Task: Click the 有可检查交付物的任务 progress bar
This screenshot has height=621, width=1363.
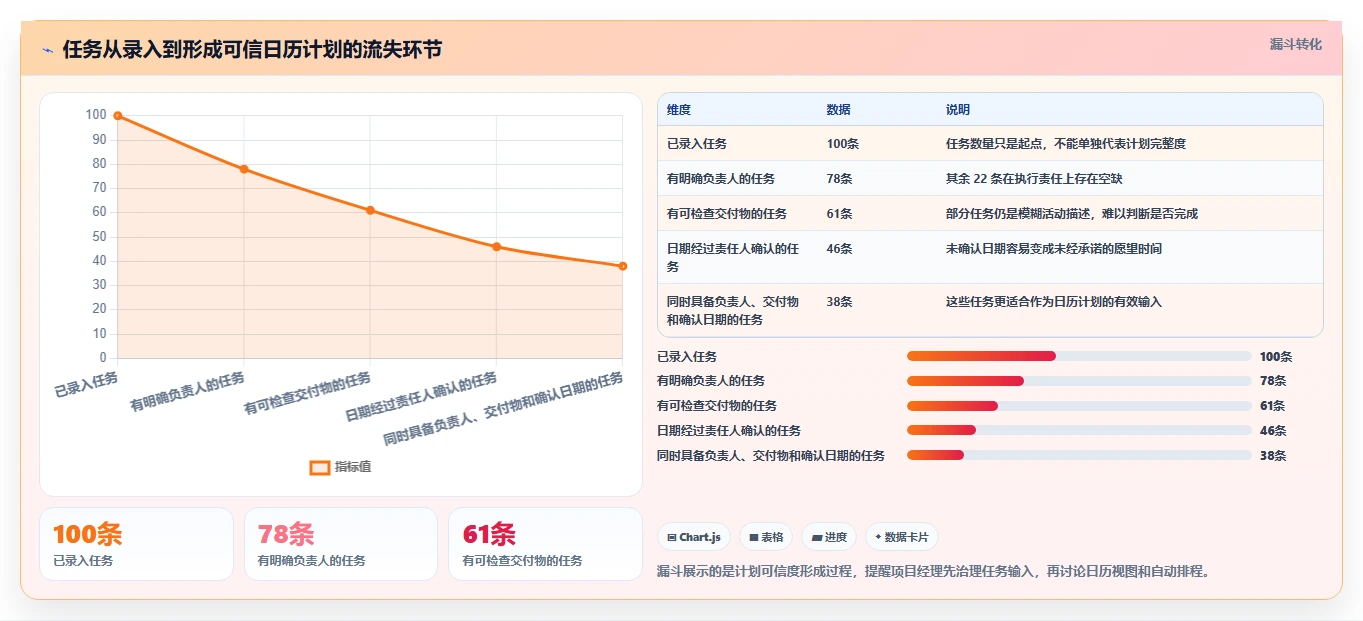Action: click(x=1079, y=406)
